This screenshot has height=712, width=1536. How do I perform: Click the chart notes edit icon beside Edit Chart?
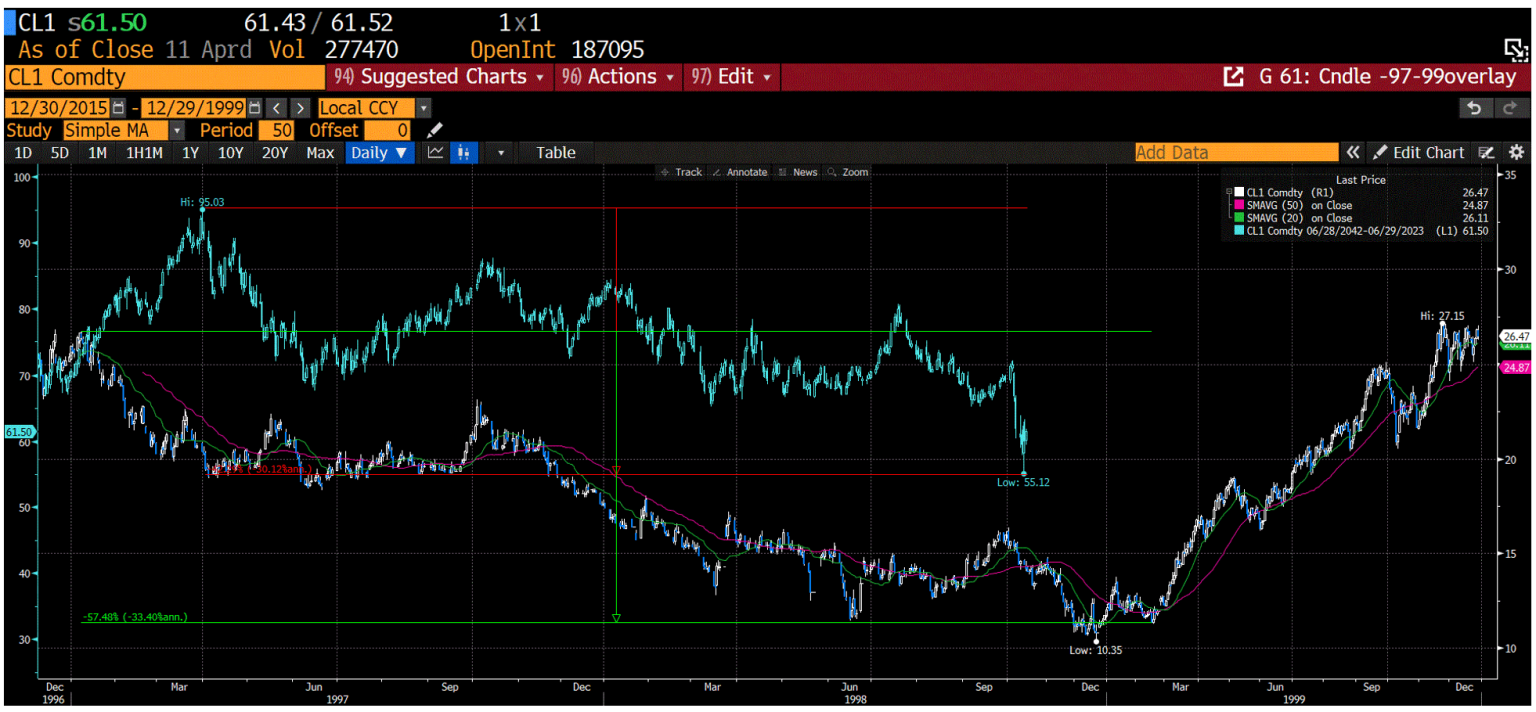1486,152
